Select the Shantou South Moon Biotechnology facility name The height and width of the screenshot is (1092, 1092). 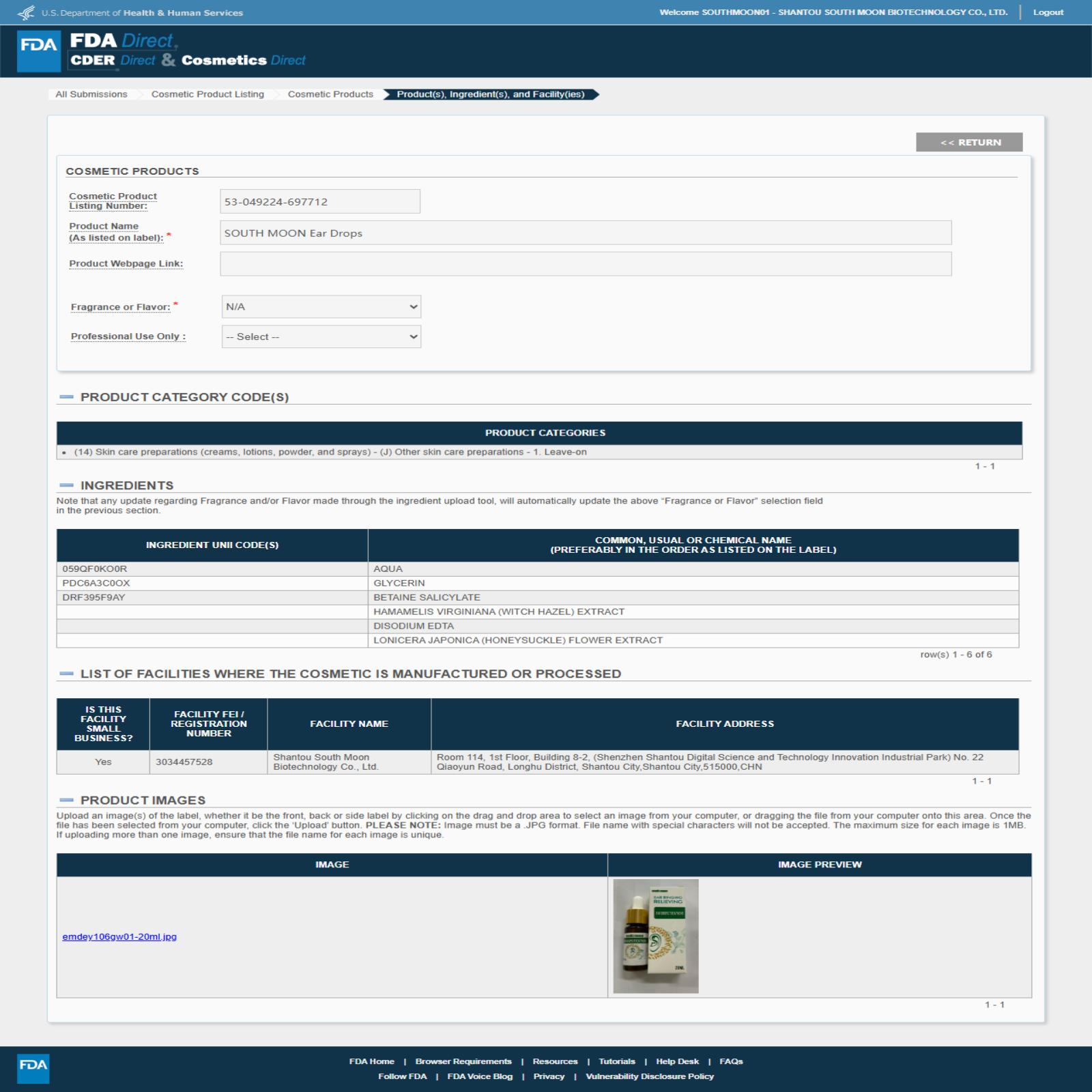pos(349,762)
